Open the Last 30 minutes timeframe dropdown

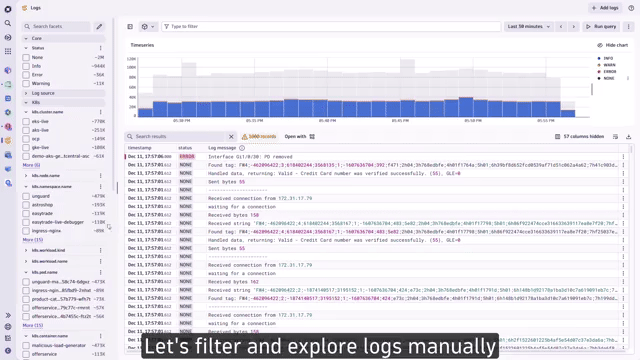point(529,27)
